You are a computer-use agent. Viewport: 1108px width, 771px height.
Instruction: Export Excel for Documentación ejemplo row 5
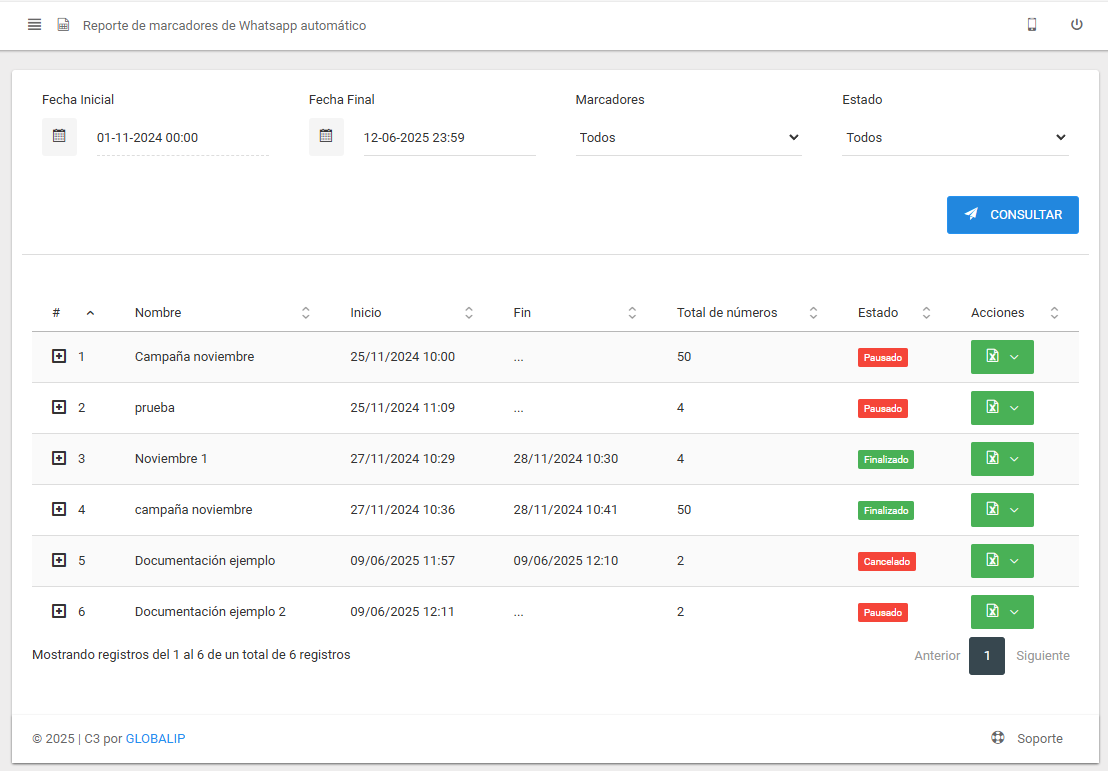pos(992,560)
